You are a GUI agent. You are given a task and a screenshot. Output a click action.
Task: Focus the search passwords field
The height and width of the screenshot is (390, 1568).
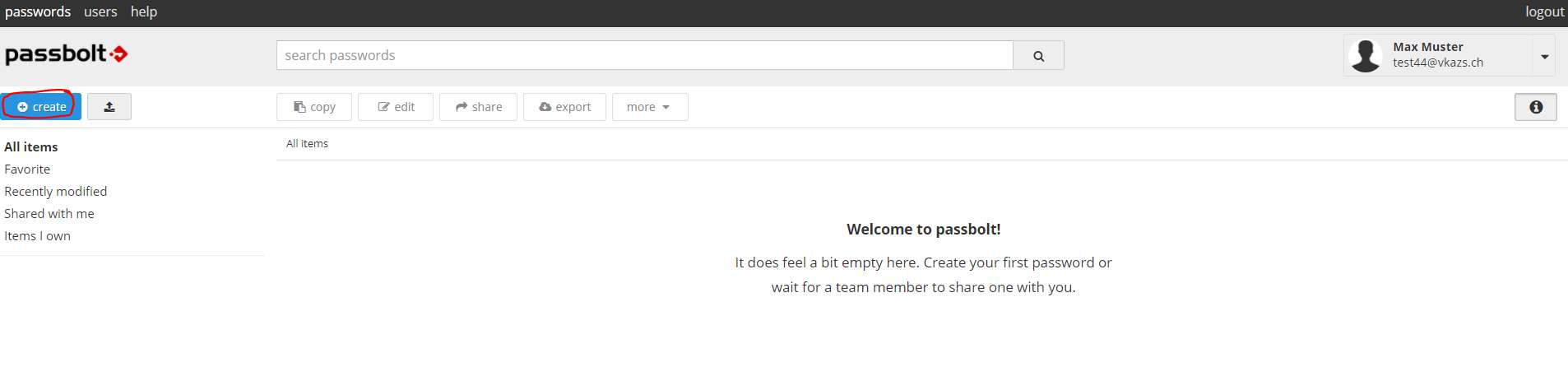coord(645,55)
